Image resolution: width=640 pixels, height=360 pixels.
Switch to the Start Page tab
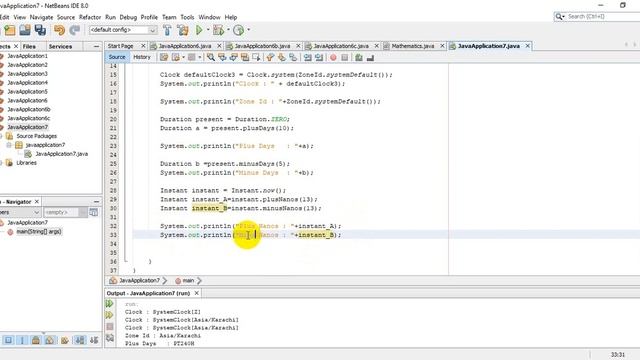click(x=120, y=46)
